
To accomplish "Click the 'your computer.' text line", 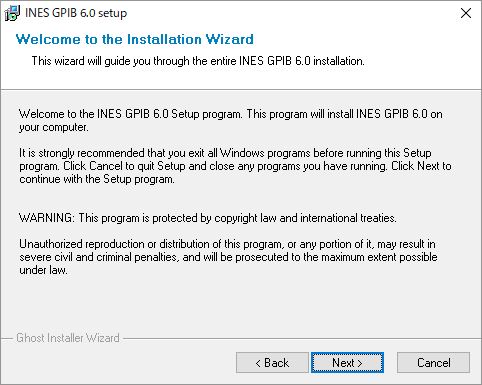I will click(54, 127).
